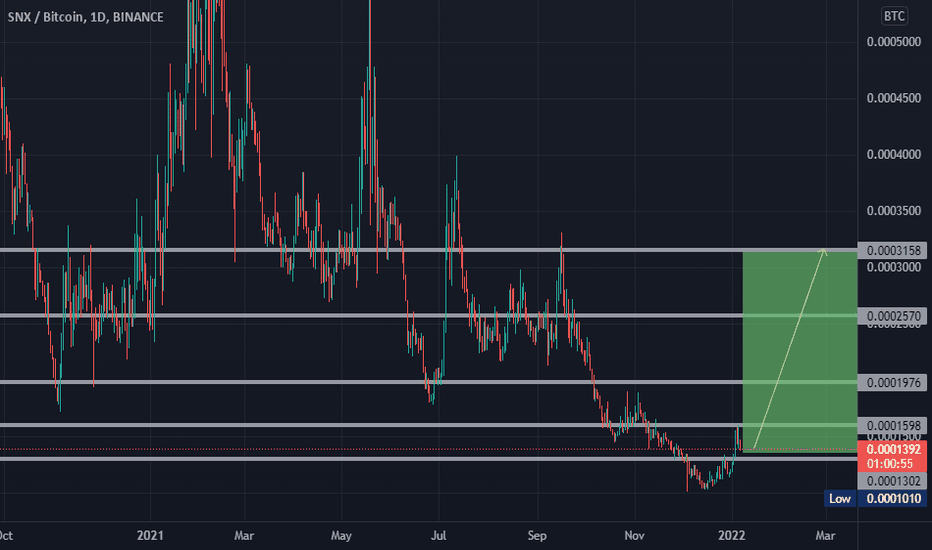Click the 0.0004000 price axis value

[x=893, y=155]
